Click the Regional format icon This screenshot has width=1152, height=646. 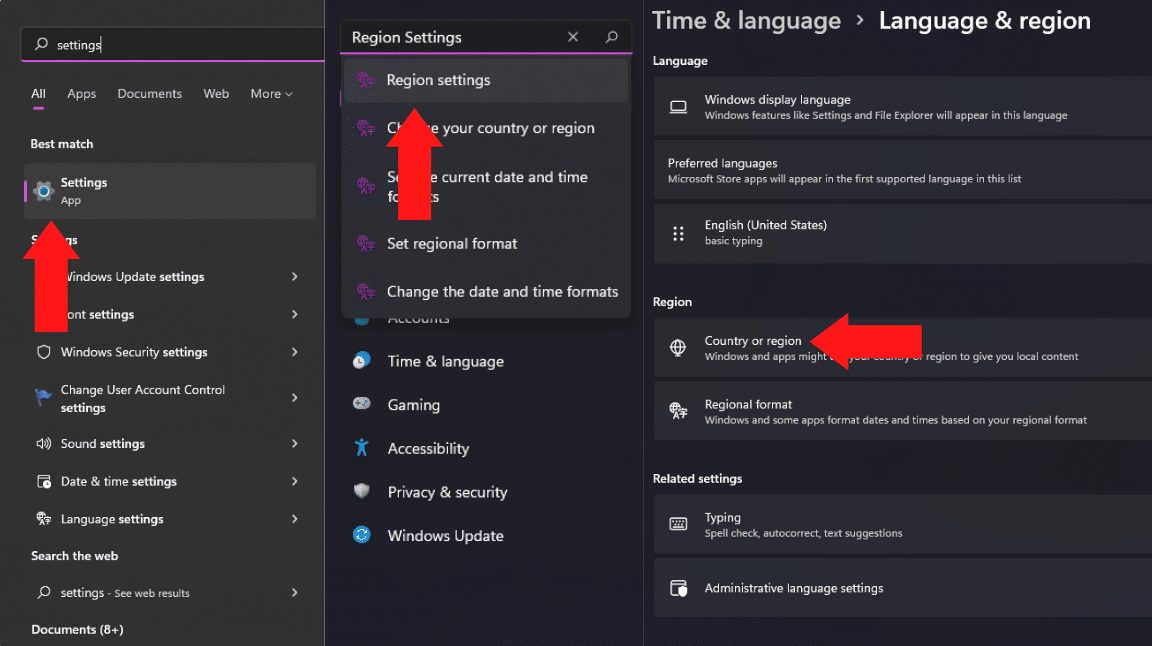(x=678, y=411)
